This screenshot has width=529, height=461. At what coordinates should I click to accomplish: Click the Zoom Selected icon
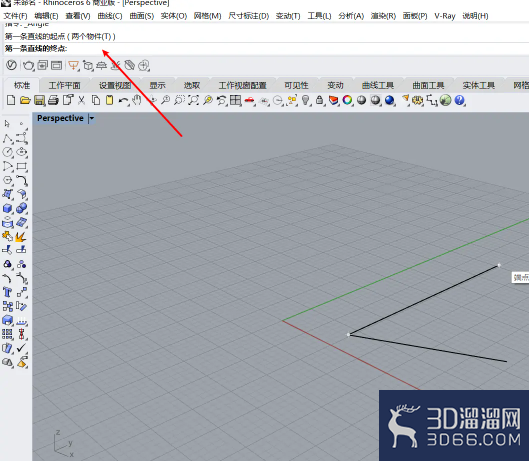208,100
